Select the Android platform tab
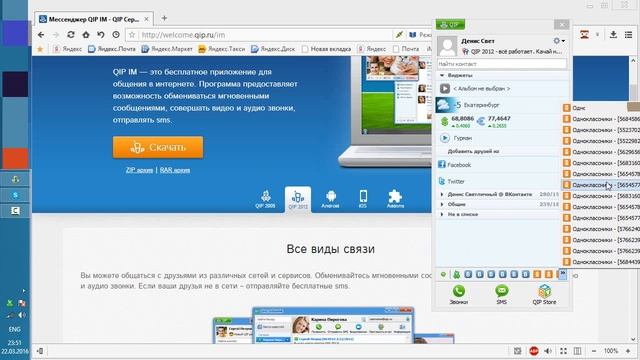Viewport: 640px width, 360px height. pos(330,199)
